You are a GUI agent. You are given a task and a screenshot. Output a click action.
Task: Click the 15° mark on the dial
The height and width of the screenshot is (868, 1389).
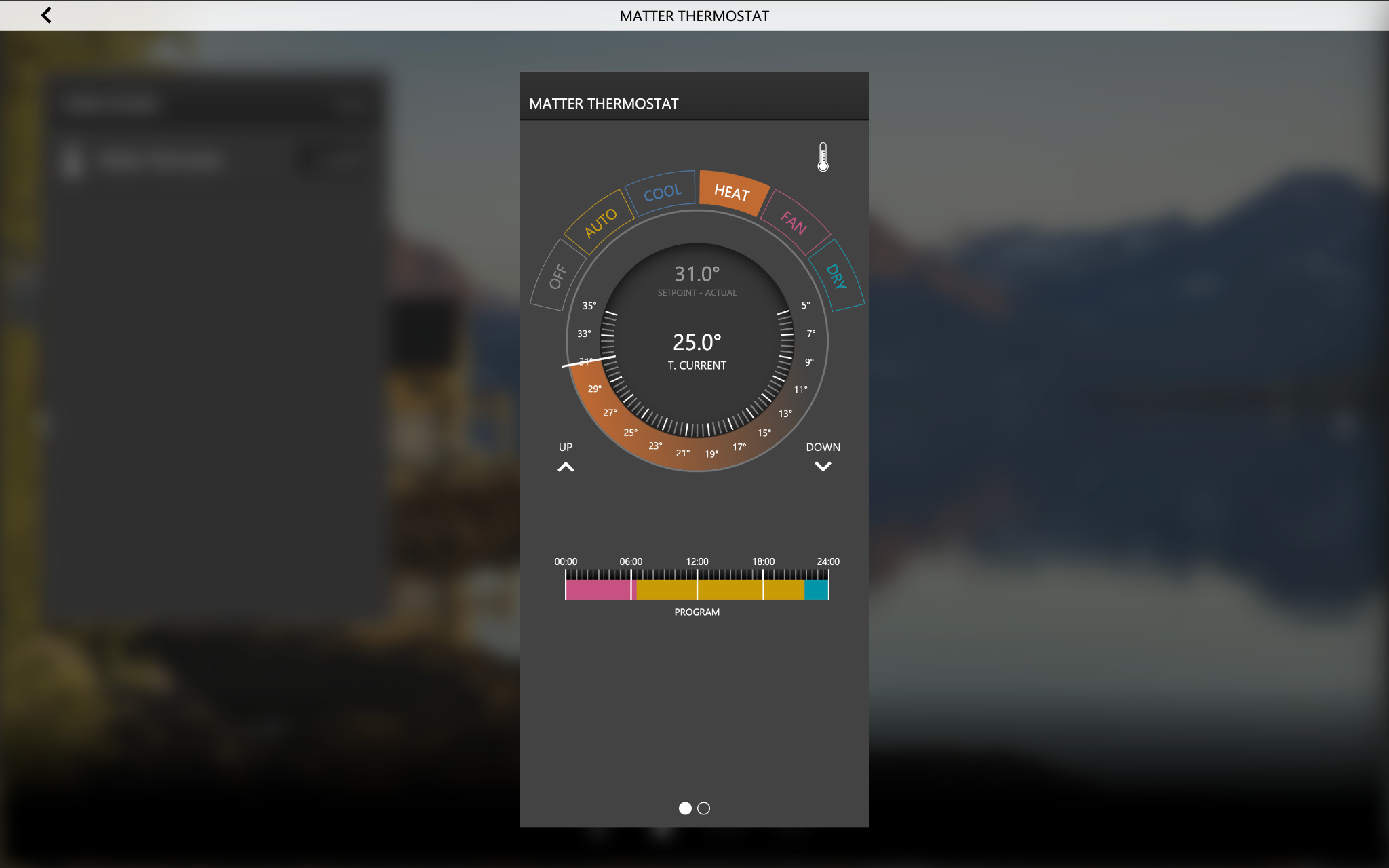[764, 433]
